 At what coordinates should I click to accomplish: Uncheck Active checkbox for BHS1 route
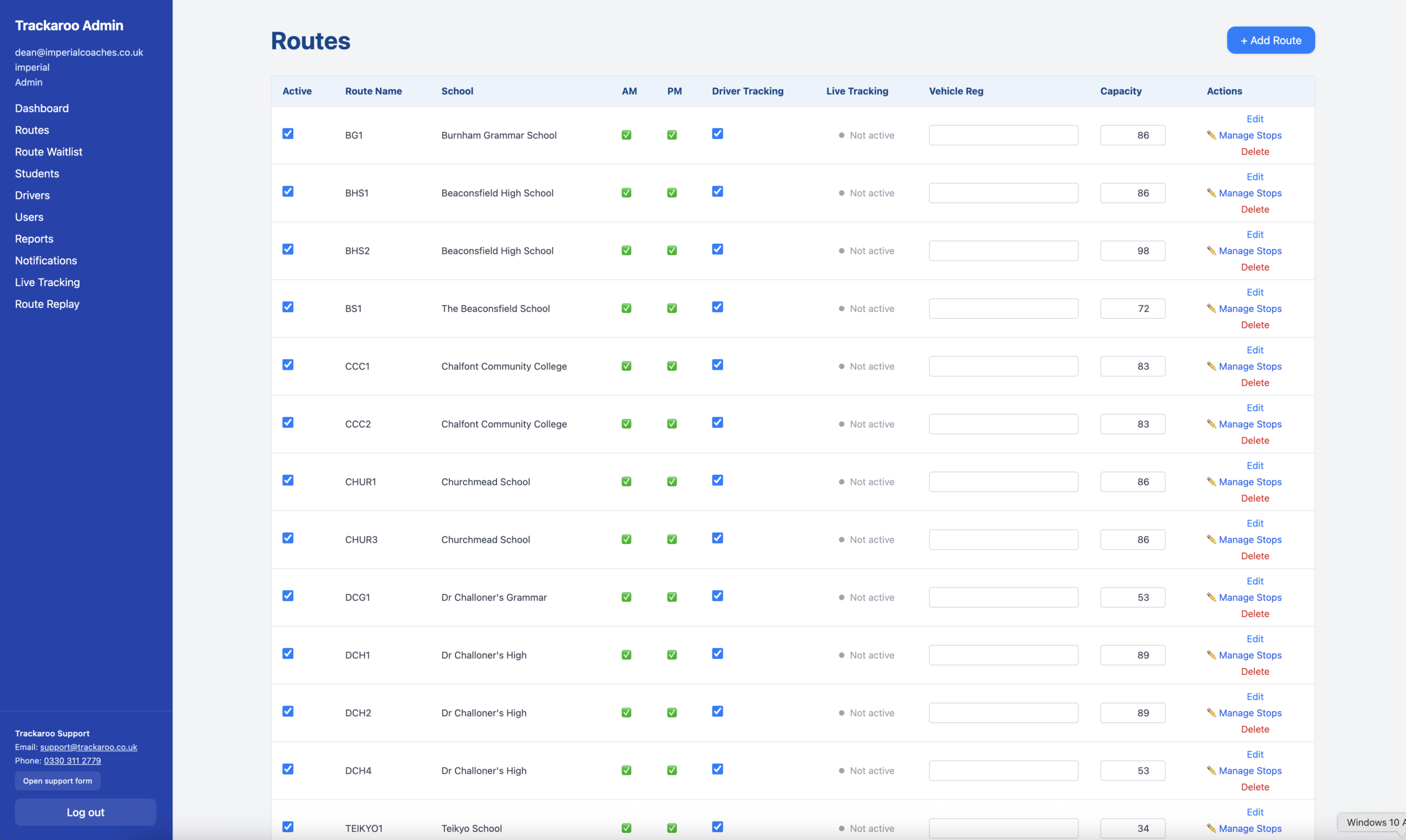[288, 191]
